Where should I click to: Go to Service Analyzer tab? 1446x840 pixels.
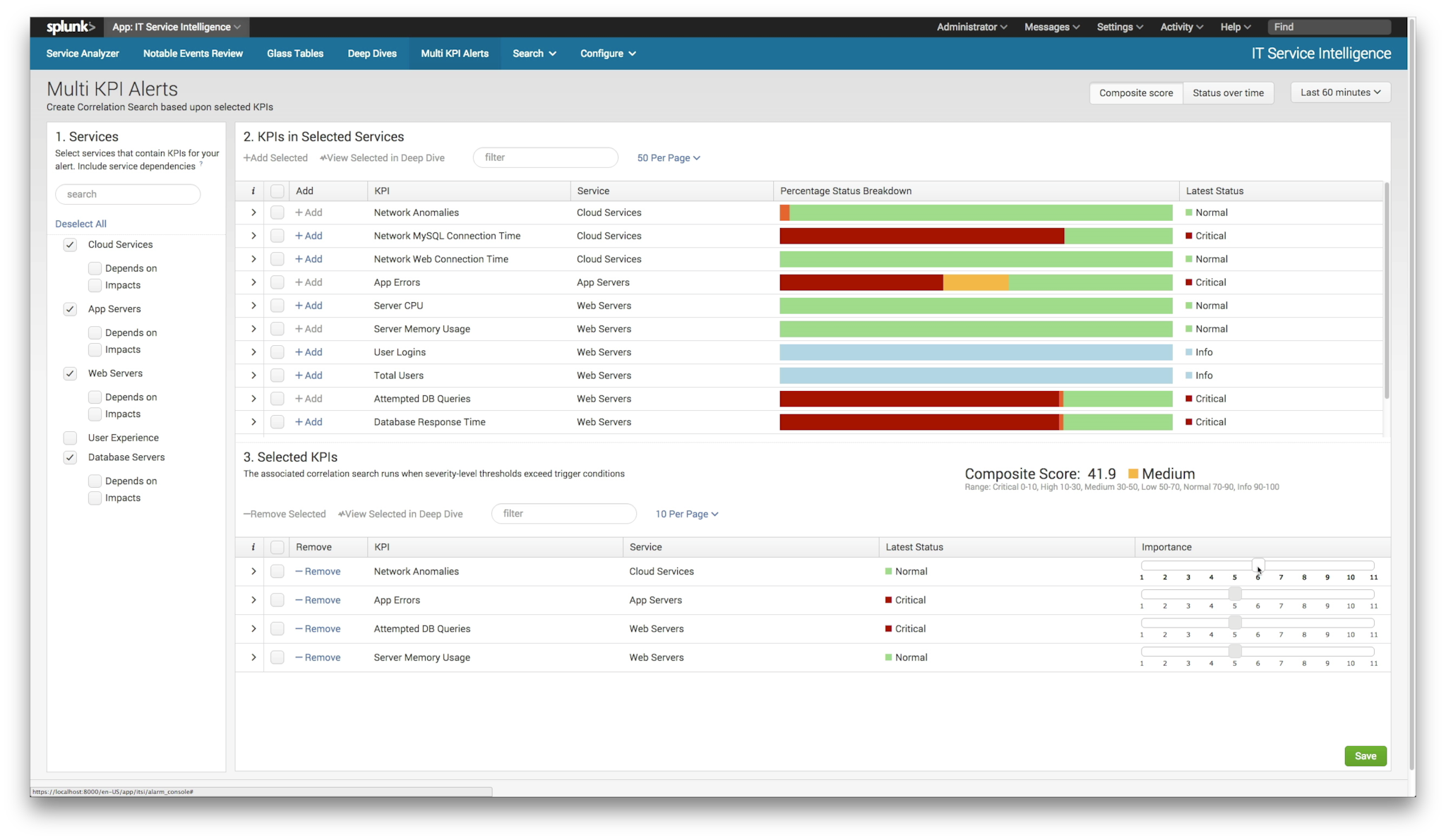(x=83, y=54)
